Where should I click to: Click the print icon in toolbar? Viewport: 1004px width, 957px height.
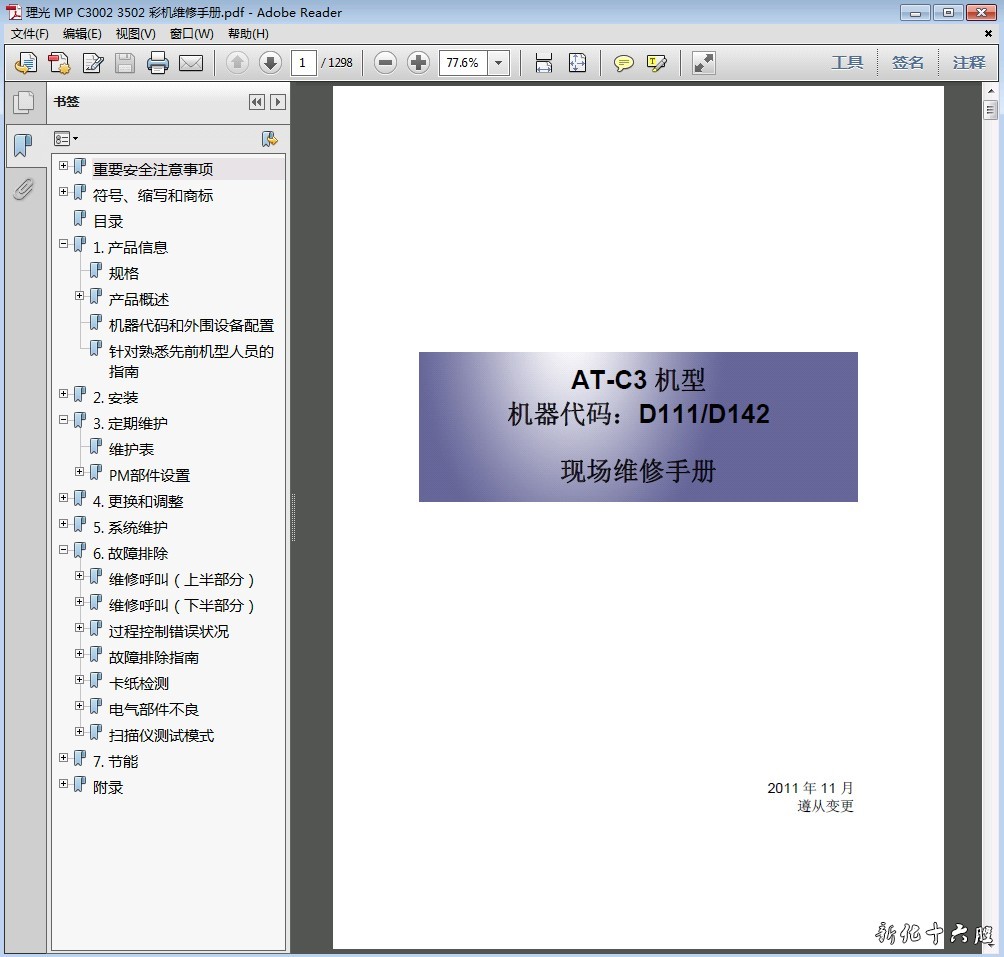tap(157, 63)
